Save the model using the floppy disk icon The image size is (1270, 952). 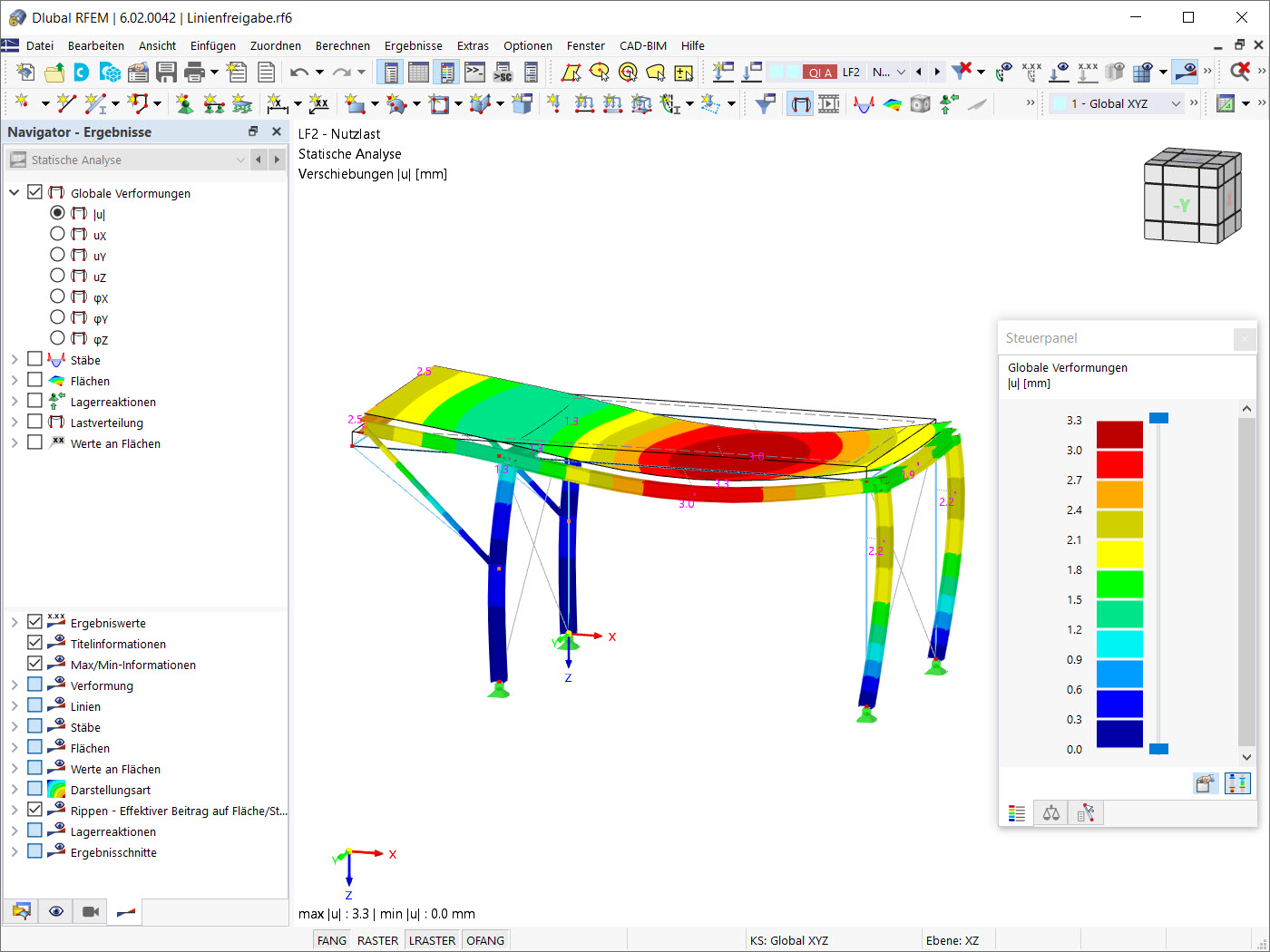tap(166, 73)
